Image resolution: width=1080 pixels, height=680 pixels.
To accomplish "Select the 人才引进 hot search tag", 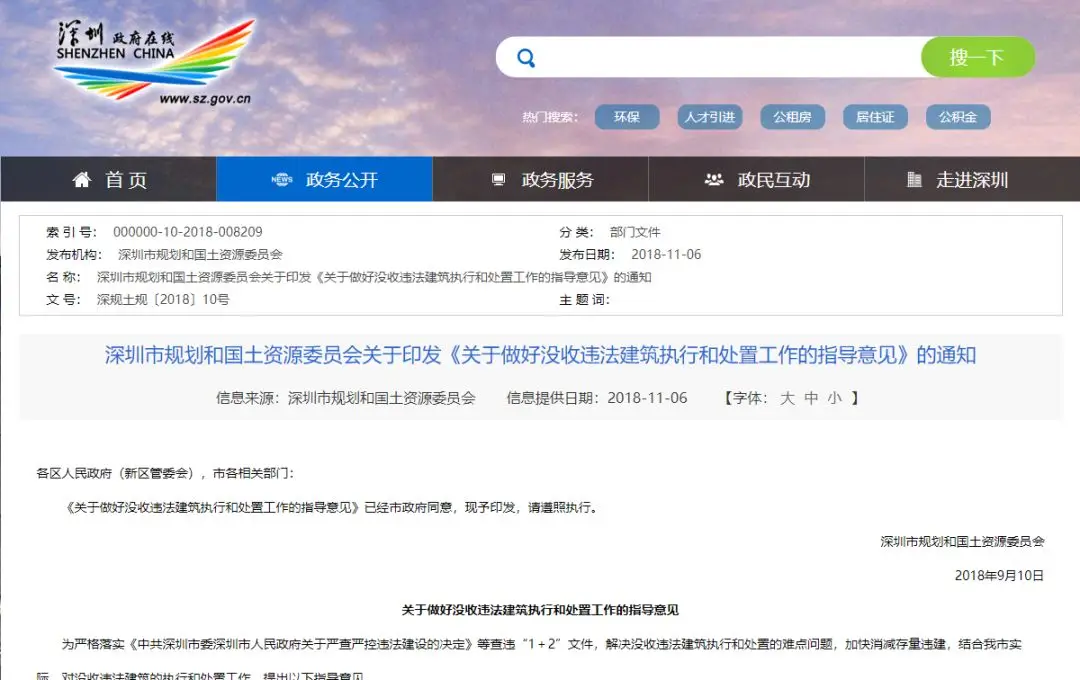I will (709, 117).
